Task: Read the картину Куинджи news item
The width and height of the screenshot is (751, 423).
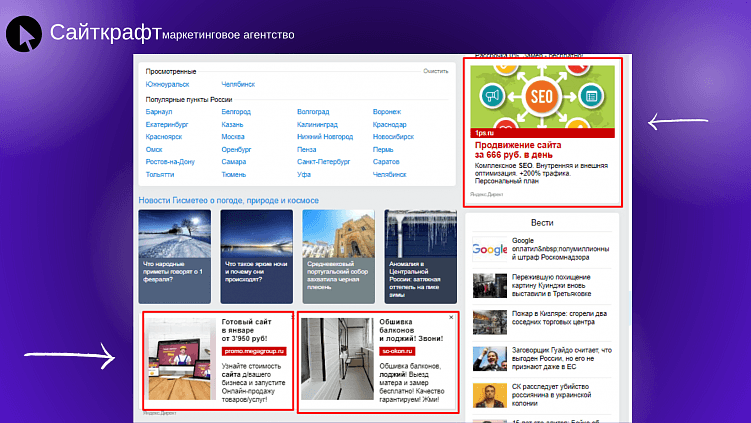Action: (x=552, y=286)
